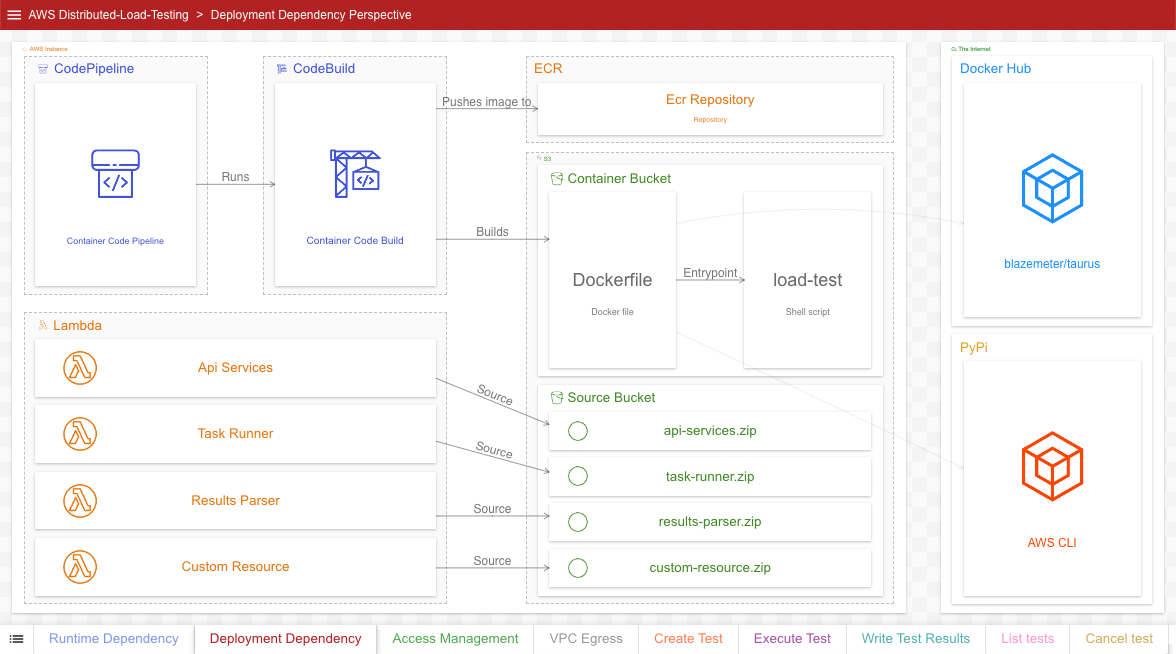Click the PyPi group title

tap(974, 347)
